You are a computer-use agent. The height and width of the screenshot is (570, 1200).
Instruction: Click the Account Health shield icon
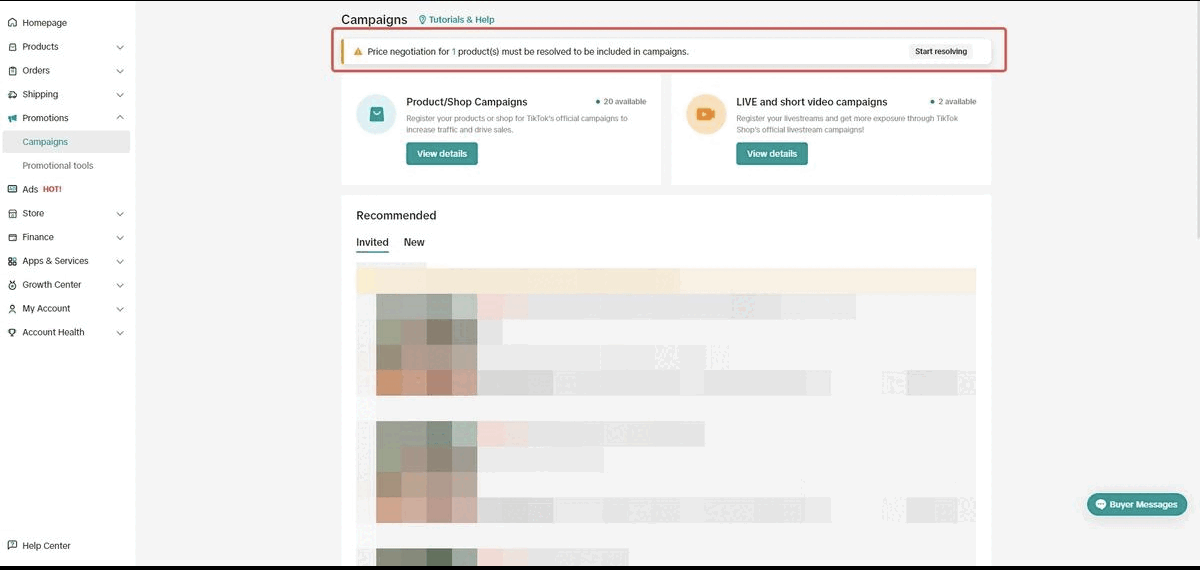pos(12,332)
